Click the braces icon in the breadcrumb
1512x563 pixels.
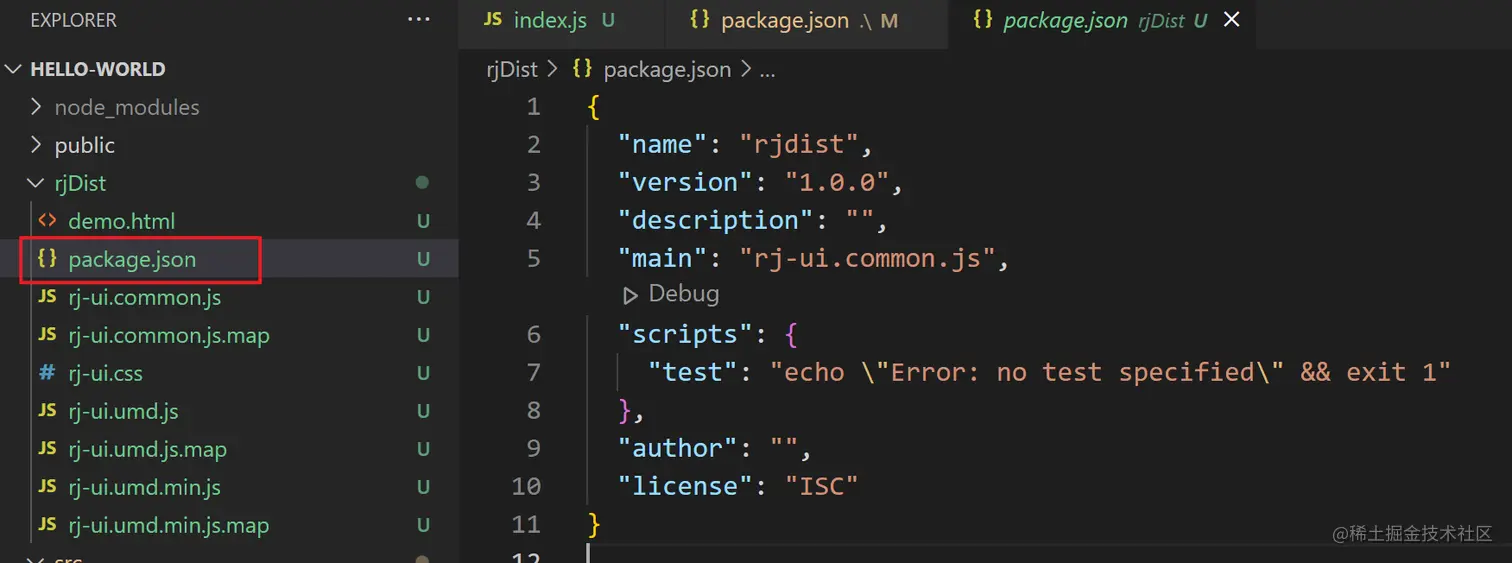pos(582,69)
